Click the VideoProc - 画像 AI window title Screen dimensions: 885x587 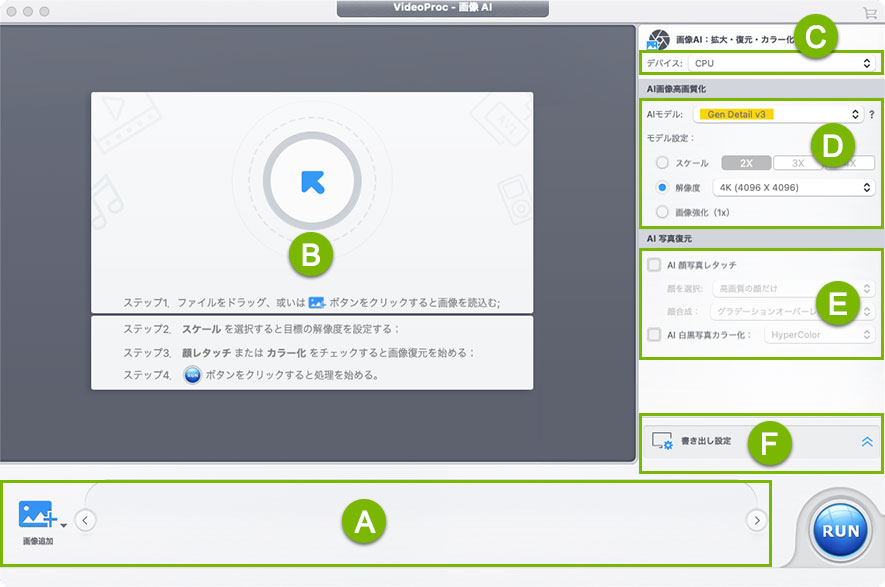442,7
